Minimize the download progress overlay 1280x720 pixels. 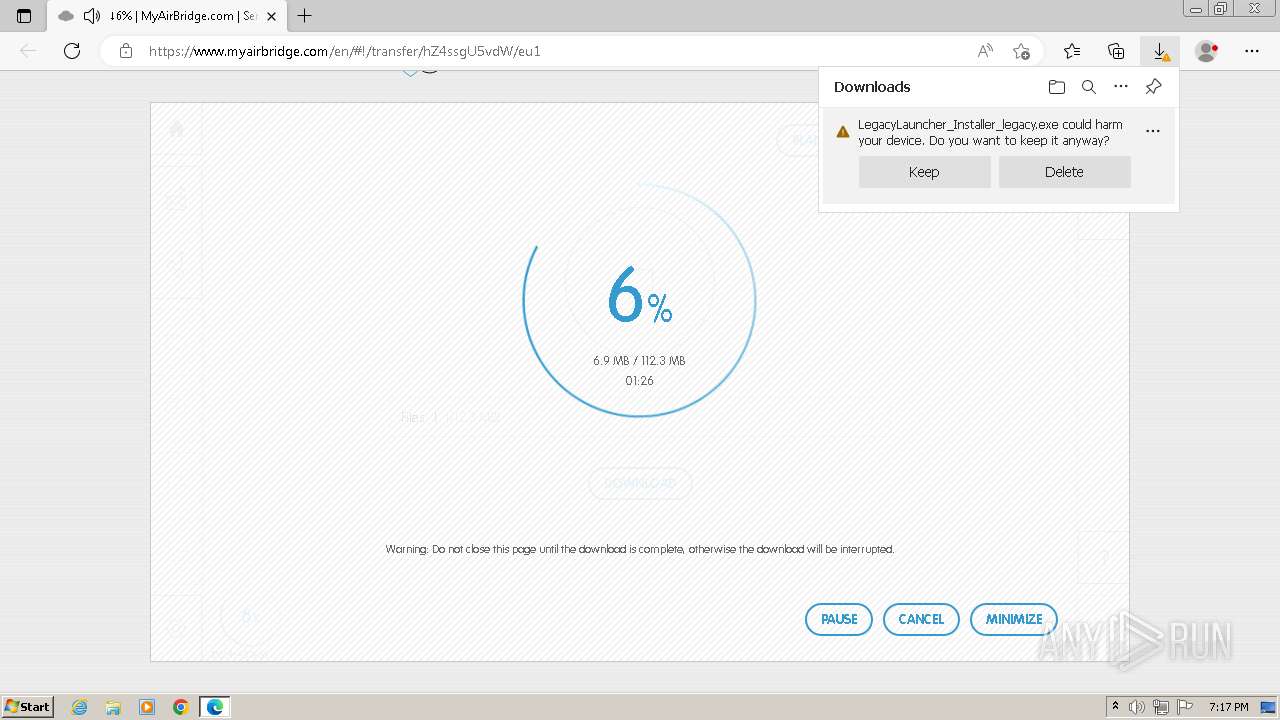coord(1013,619)
